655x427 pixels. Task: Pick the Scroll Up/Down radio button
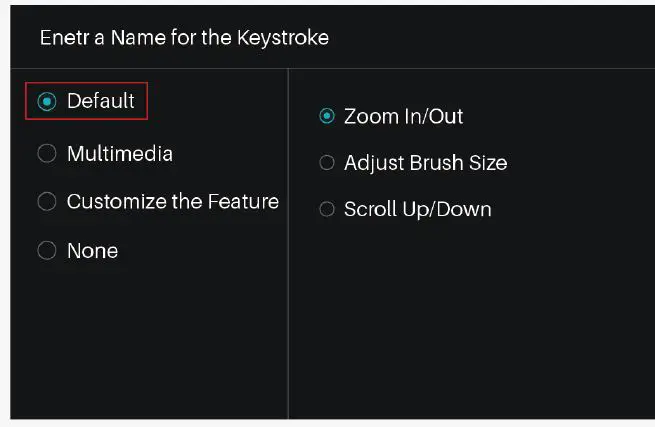[326, 209]
